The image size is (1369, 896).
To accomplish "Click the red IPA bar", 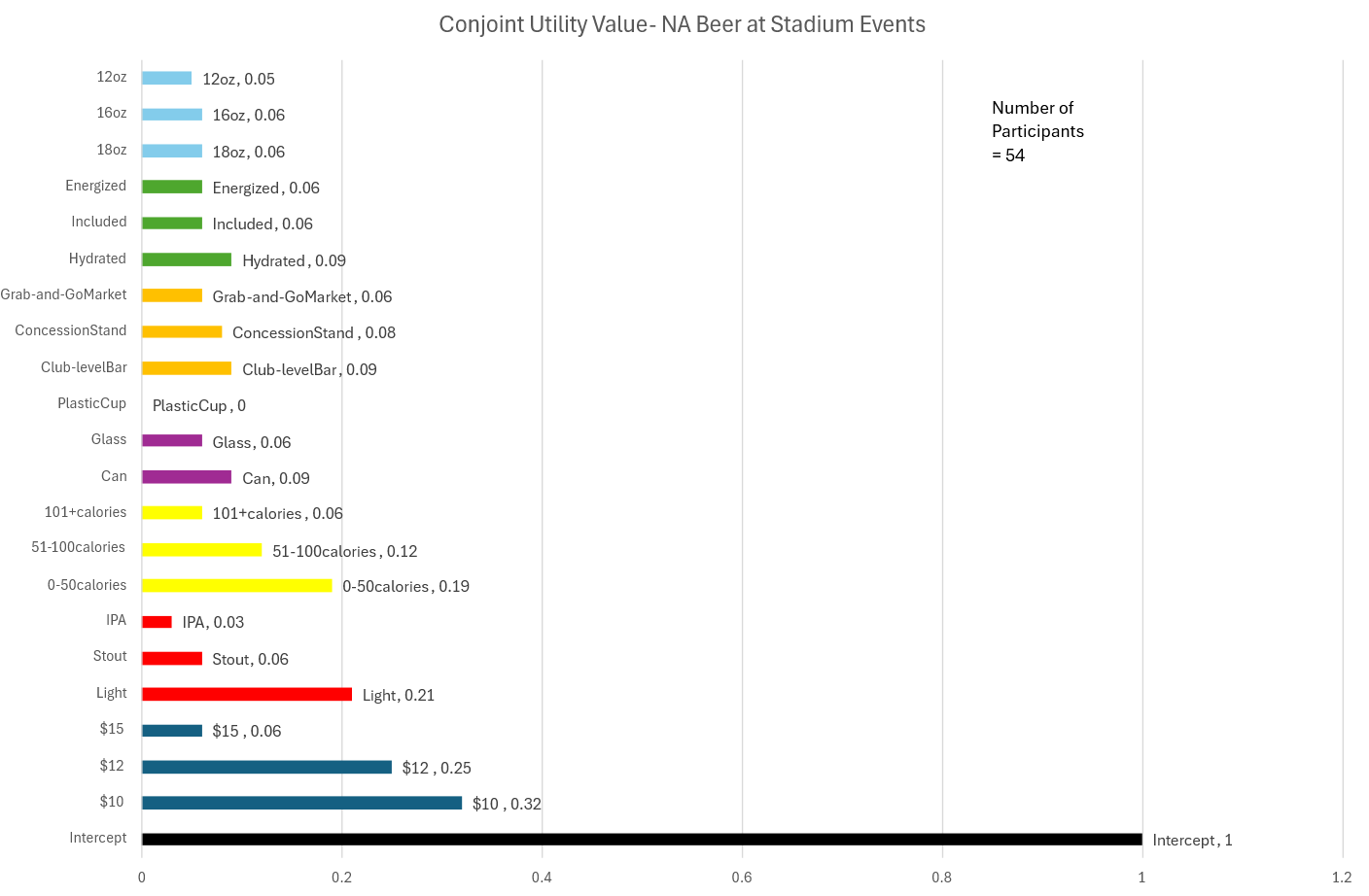I will [x=157, y=622].
